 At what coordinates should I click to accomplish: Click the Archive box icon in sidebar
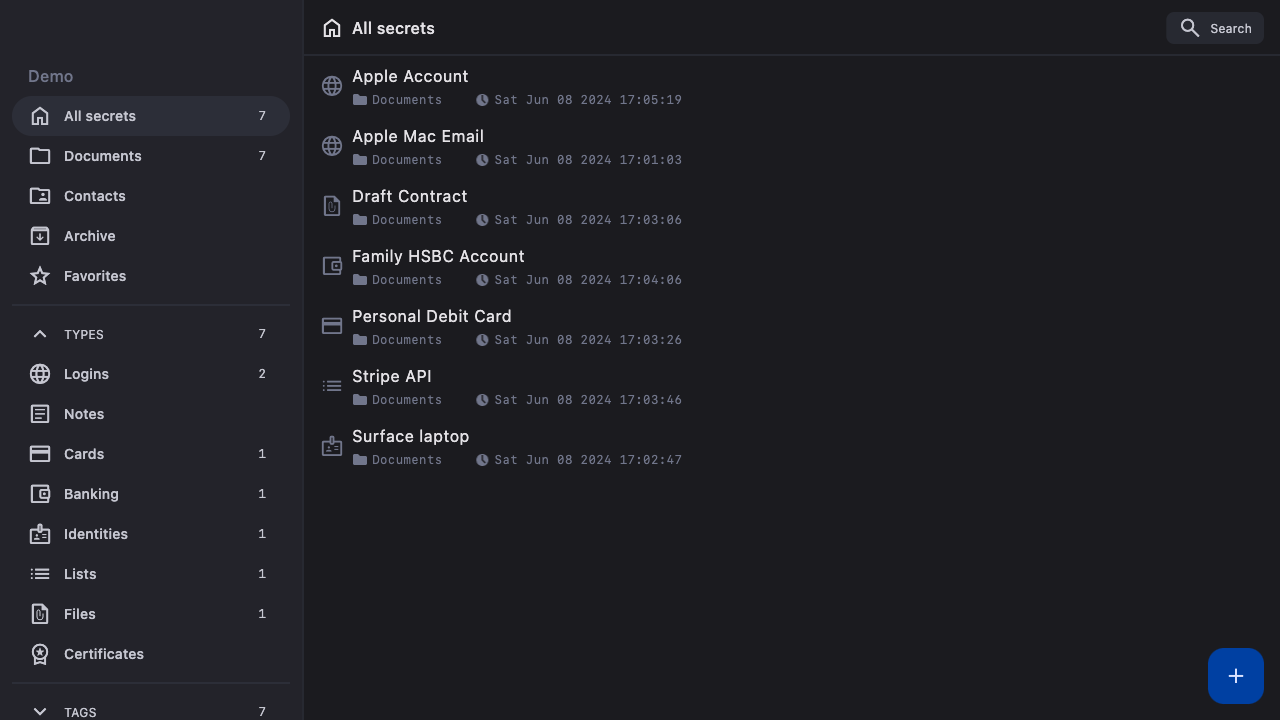click(x=40, y=236)
